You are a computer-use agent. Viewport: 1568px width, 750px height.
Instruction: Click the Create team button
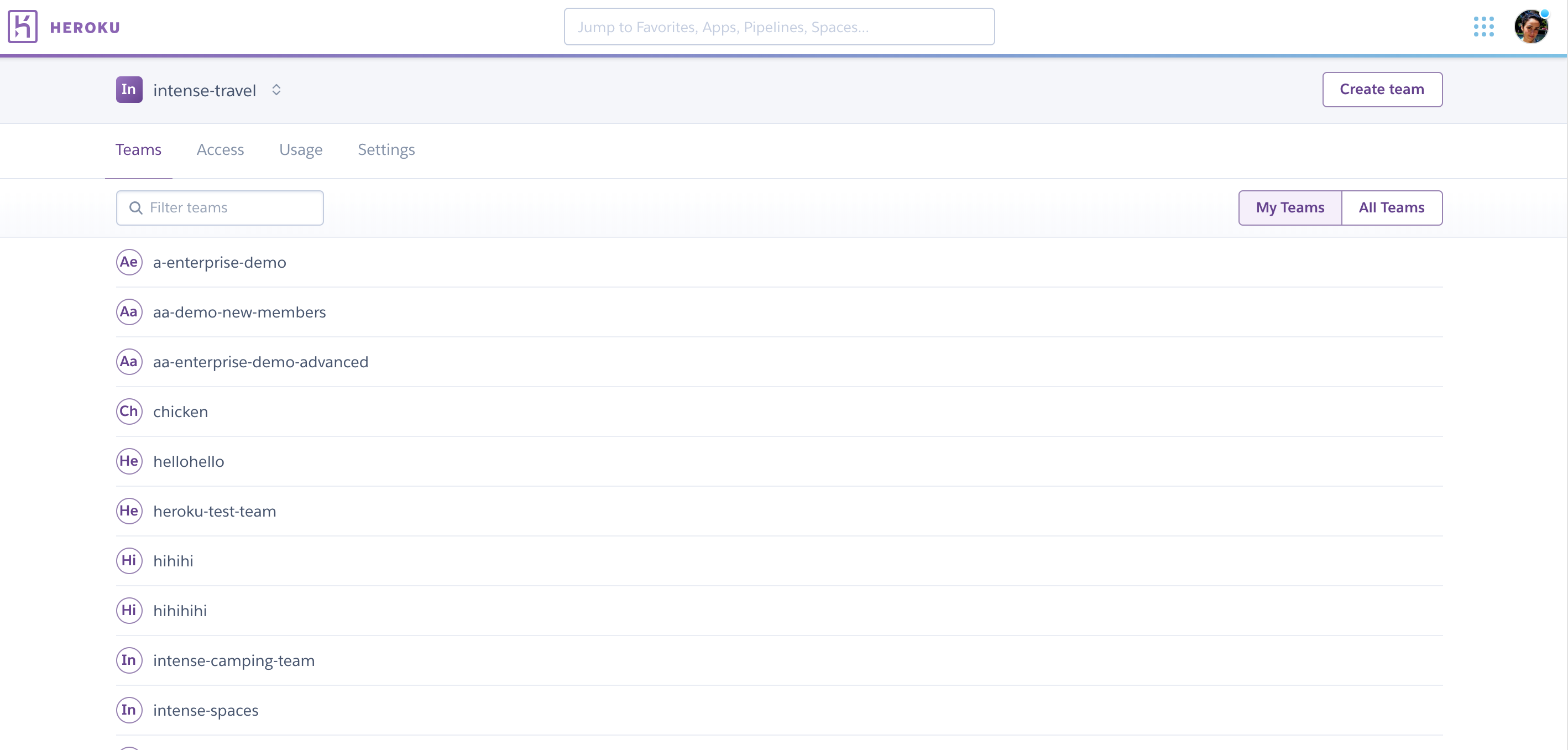(1383, 89)
